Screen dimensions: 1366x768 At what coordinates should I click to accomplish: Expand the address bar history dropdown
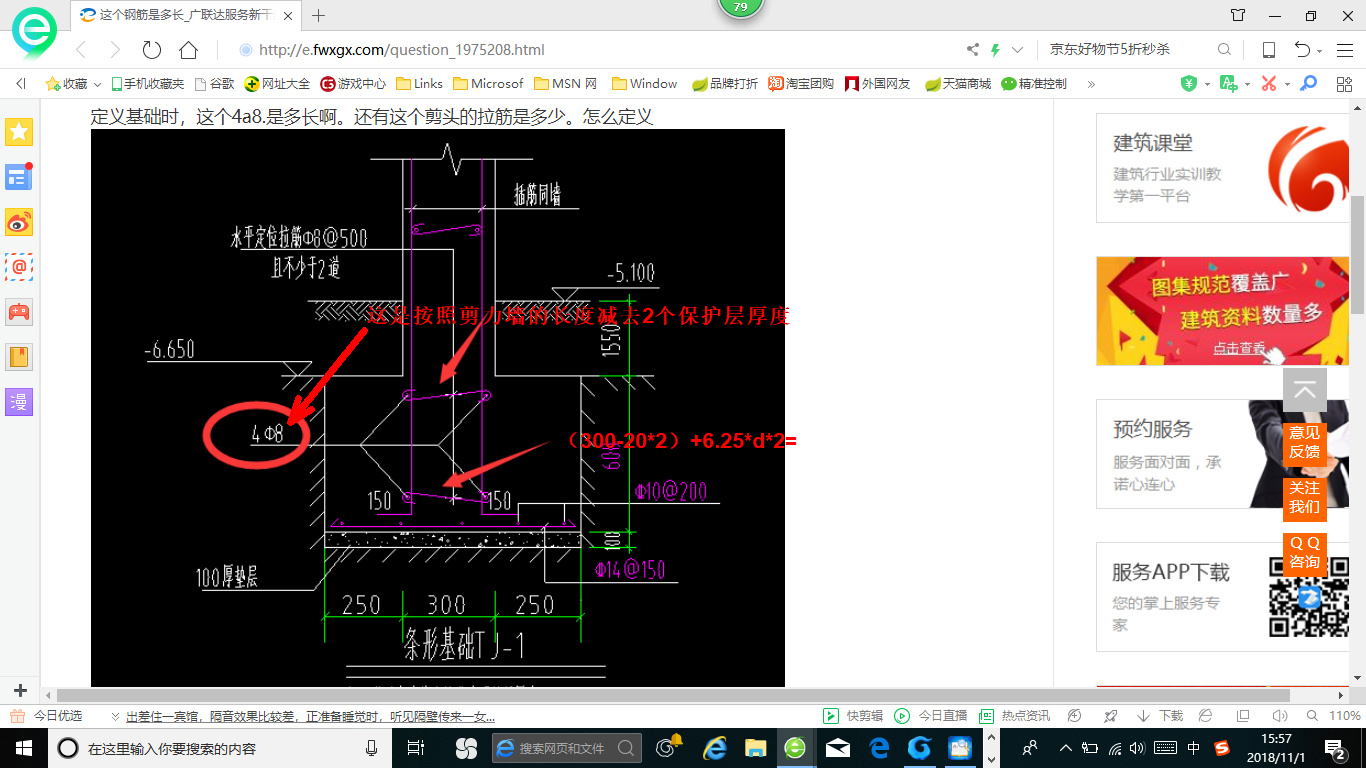pyautogui.click(x=1018, y=50)
